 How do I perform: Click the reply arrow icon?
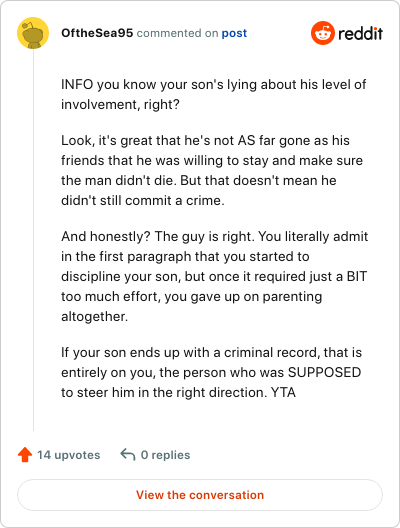pos(128,454)
